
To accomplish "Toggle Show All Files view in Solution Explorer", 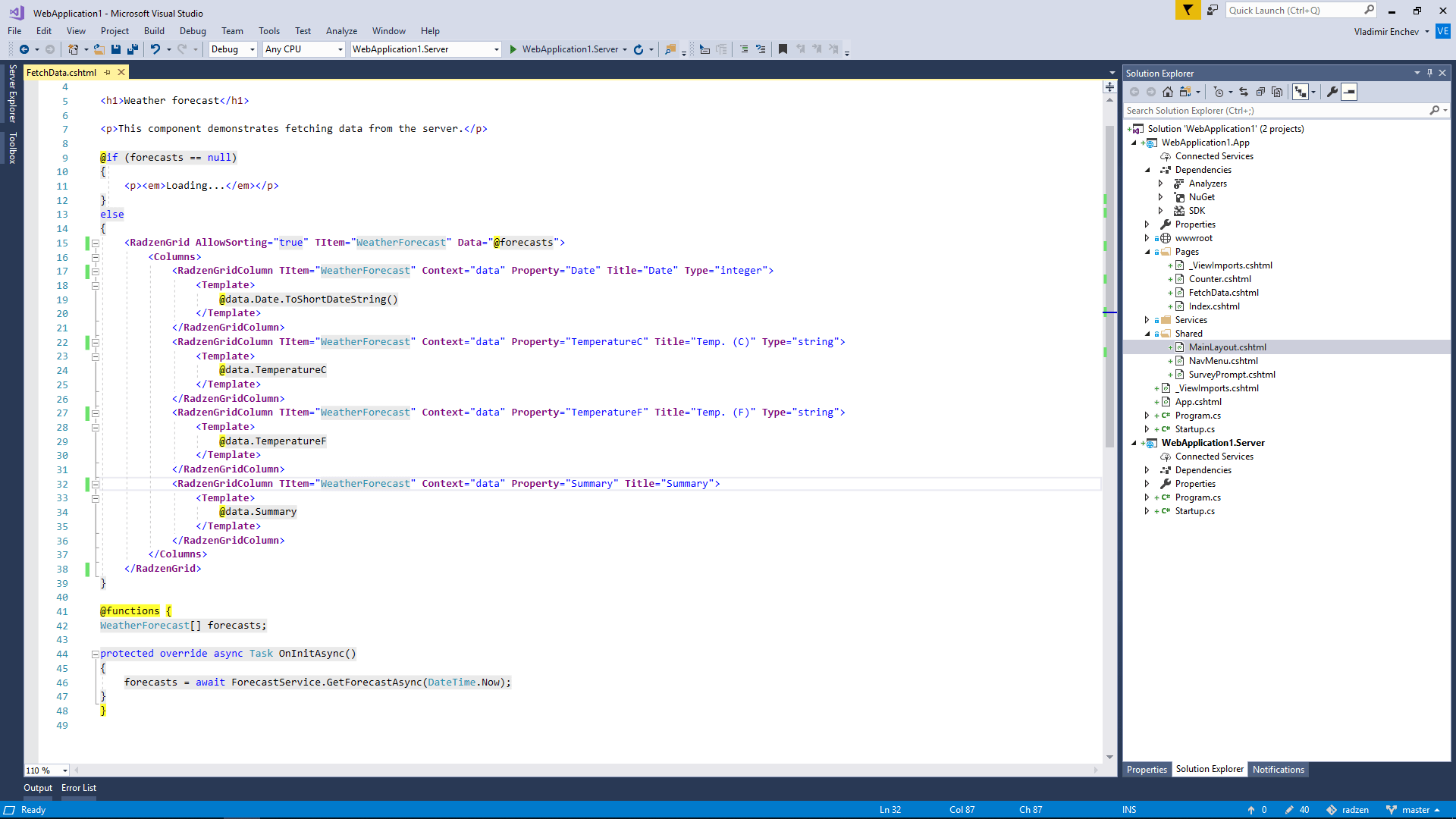I will 1277,92.
